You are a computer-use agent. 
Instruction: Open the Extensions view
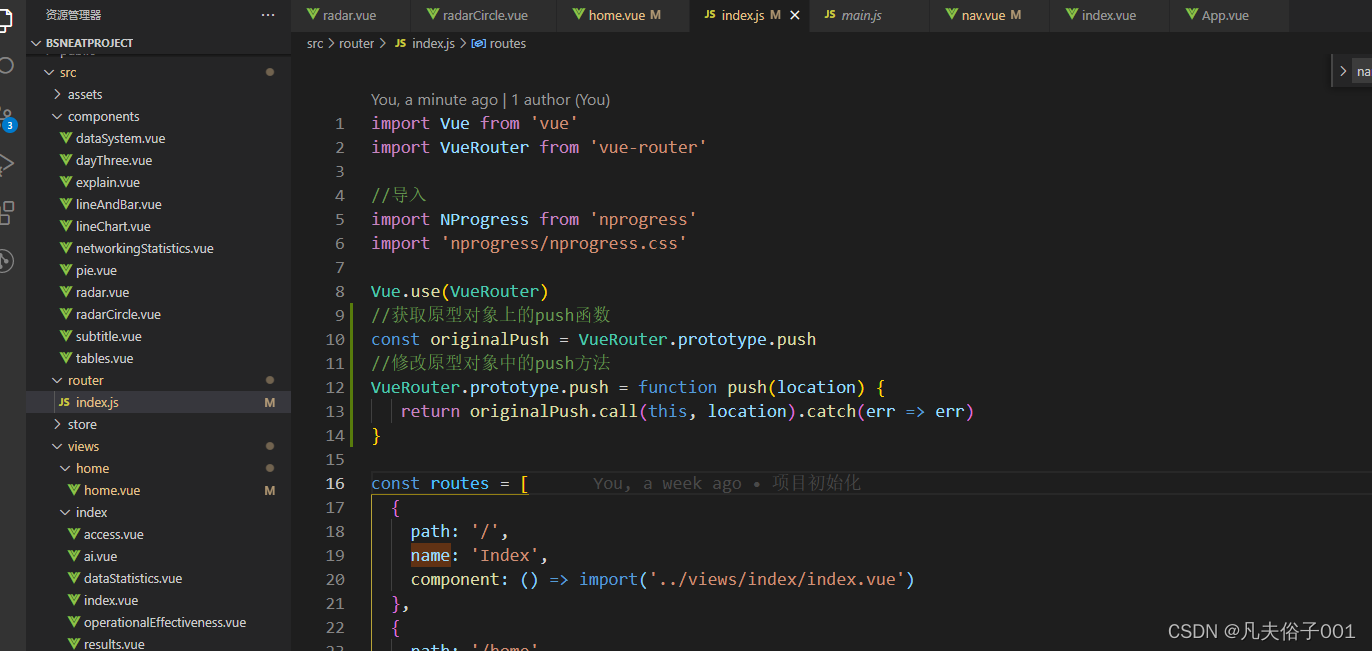[6, 212]
